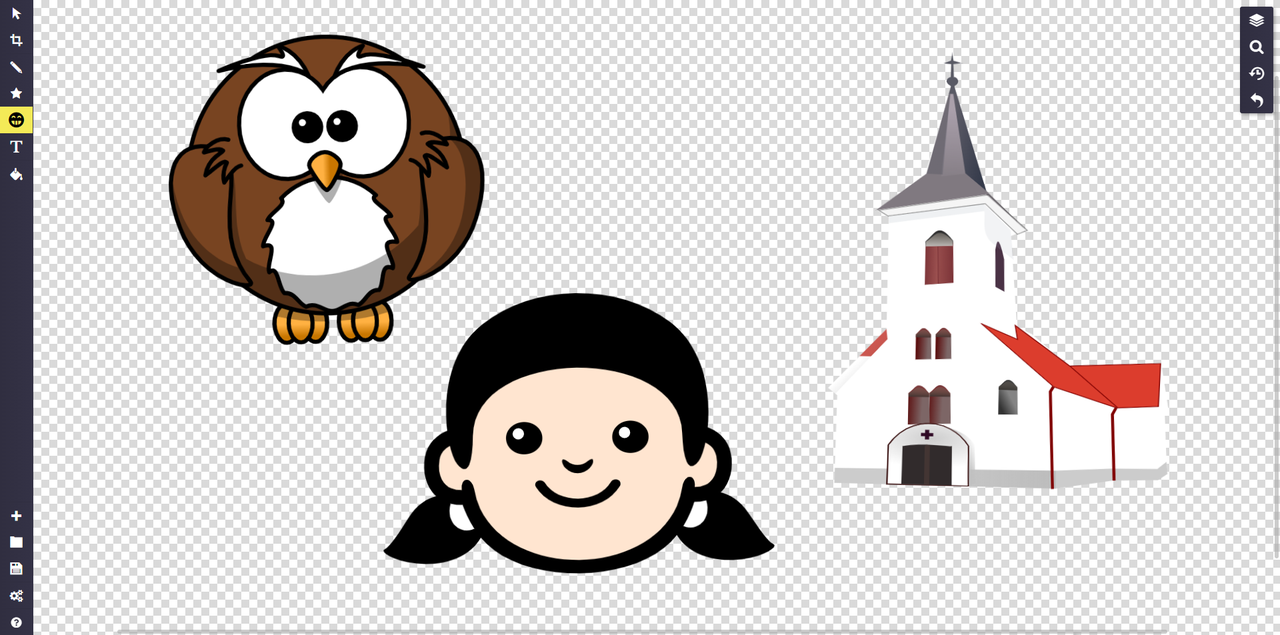1280x635 pixels.
Task: Click the zoom magnifier icon
Action: 1257,47
